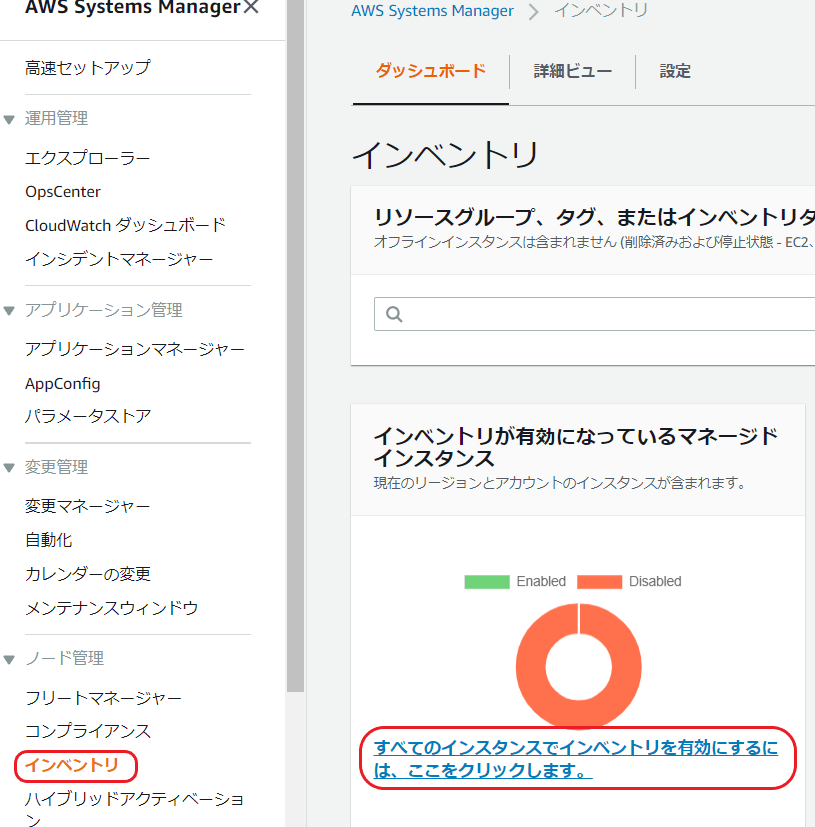This screenshot has height=827, width=815.
Task: Click the アプリケーション管理 section heading
Action: pos(104,310)
